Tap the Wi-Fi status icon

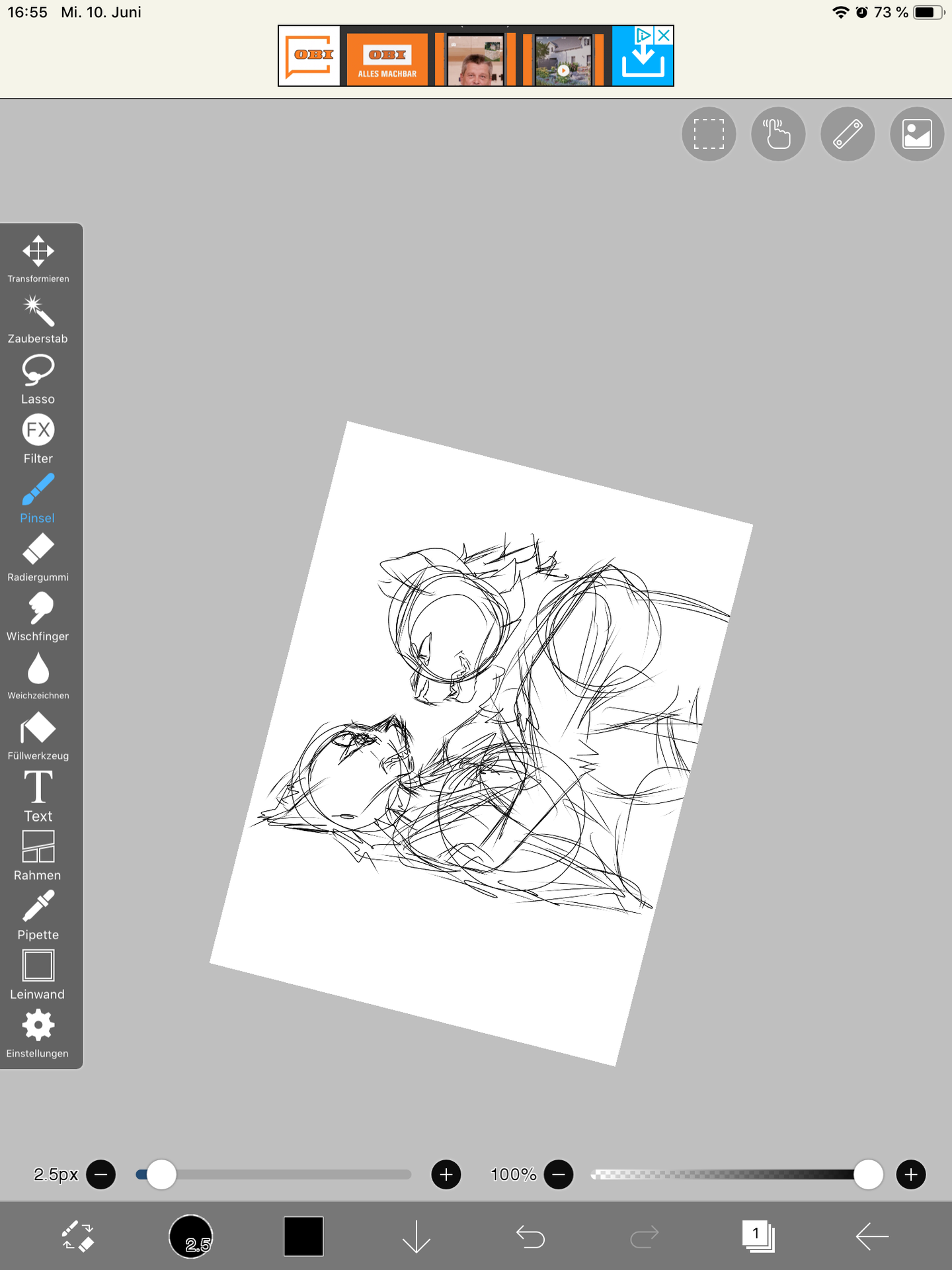click(x=840, y=13)
